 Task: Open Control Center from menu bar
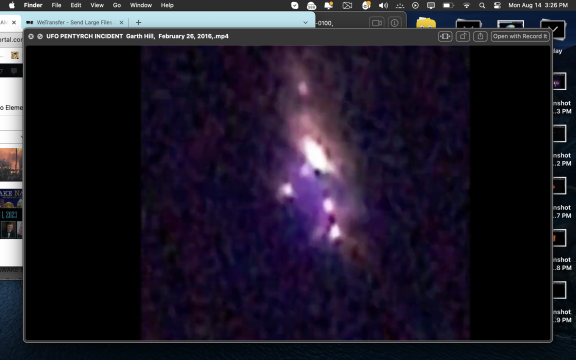click(497, 5)
